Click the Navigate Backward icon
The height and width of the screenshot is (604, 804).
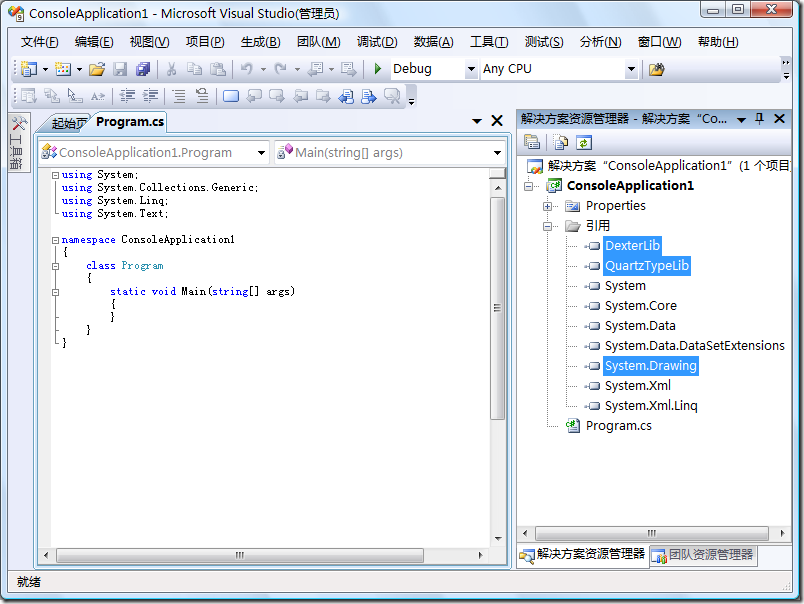(315, 69)
